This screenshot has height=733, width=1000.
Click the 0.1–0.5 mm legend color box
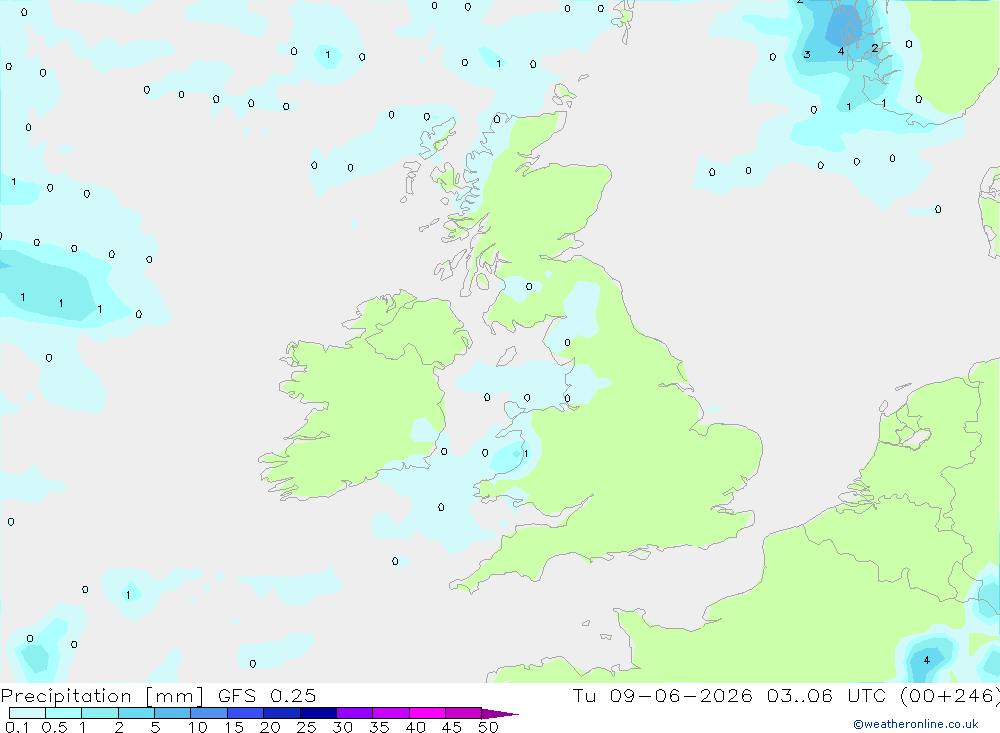[x=27, y=713]
